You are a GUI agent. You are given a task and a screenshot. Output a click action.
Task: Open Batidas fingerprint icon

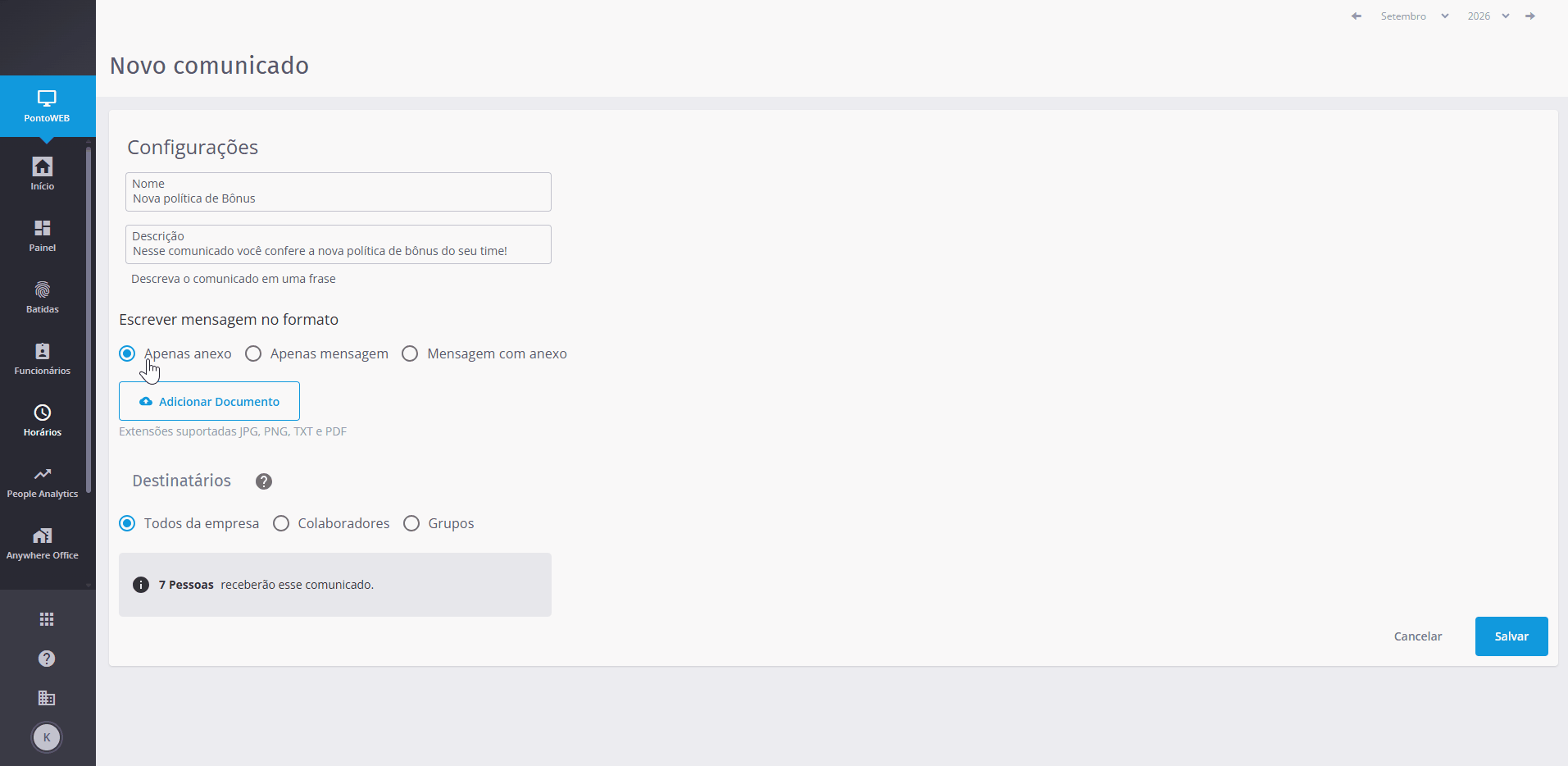click(x=43, y=297)
